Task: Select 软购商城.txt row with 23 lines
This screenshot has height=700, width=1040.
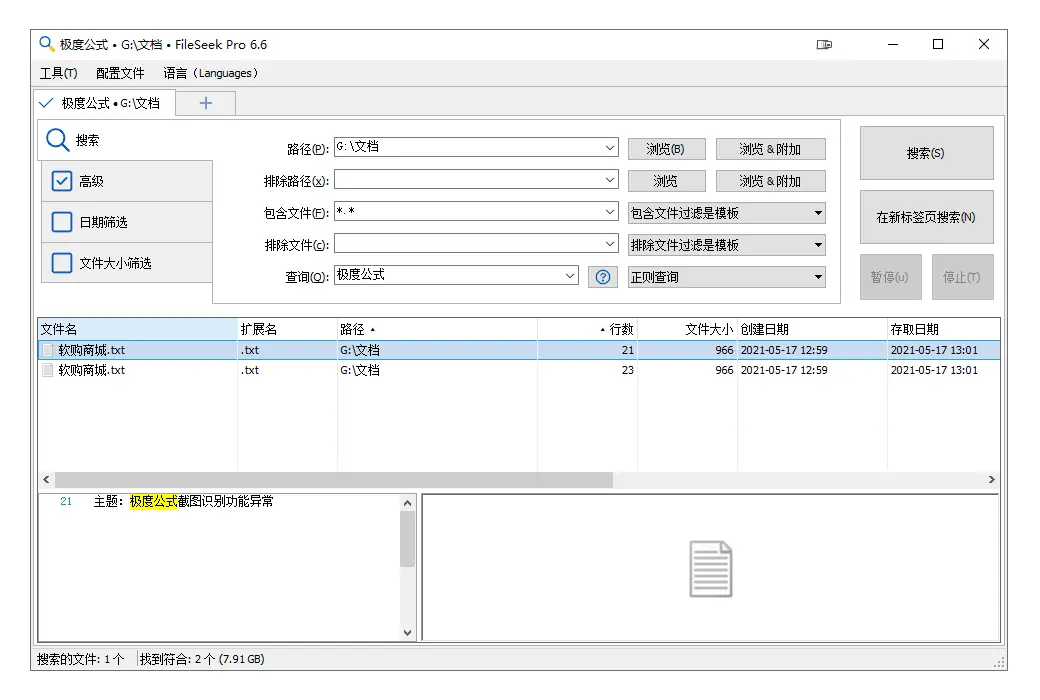Action: 519,370
